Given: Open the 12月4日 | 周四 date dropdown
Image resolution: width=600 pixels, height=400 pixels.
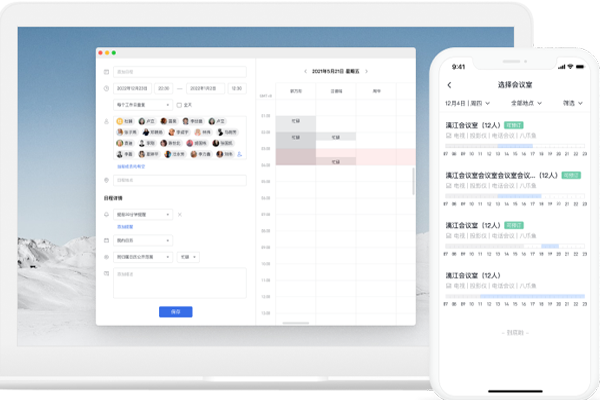Looking at the screenshot, I should [467, 103].
